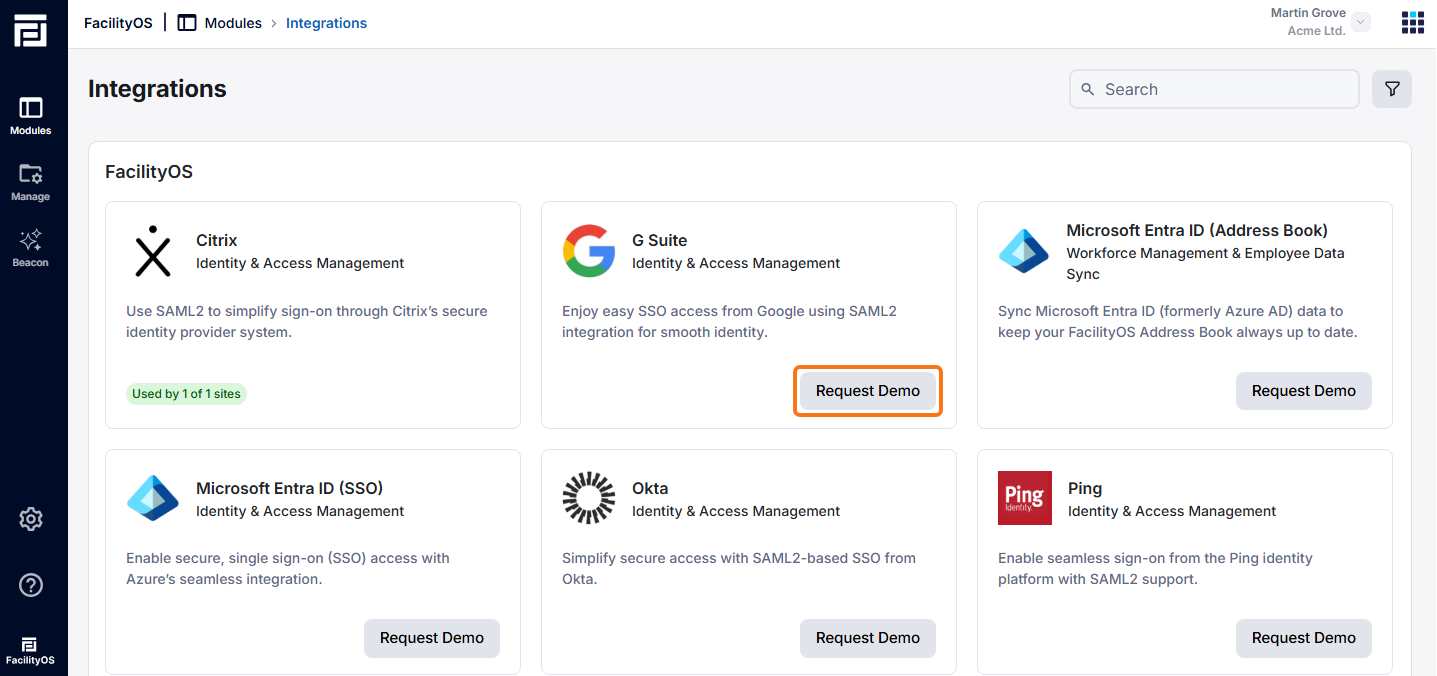Viewport: 1437px width, 676px height.
Task: Select the Beacon icon in the sidebar
Action: pyautogui.click(x=30, y=246)
